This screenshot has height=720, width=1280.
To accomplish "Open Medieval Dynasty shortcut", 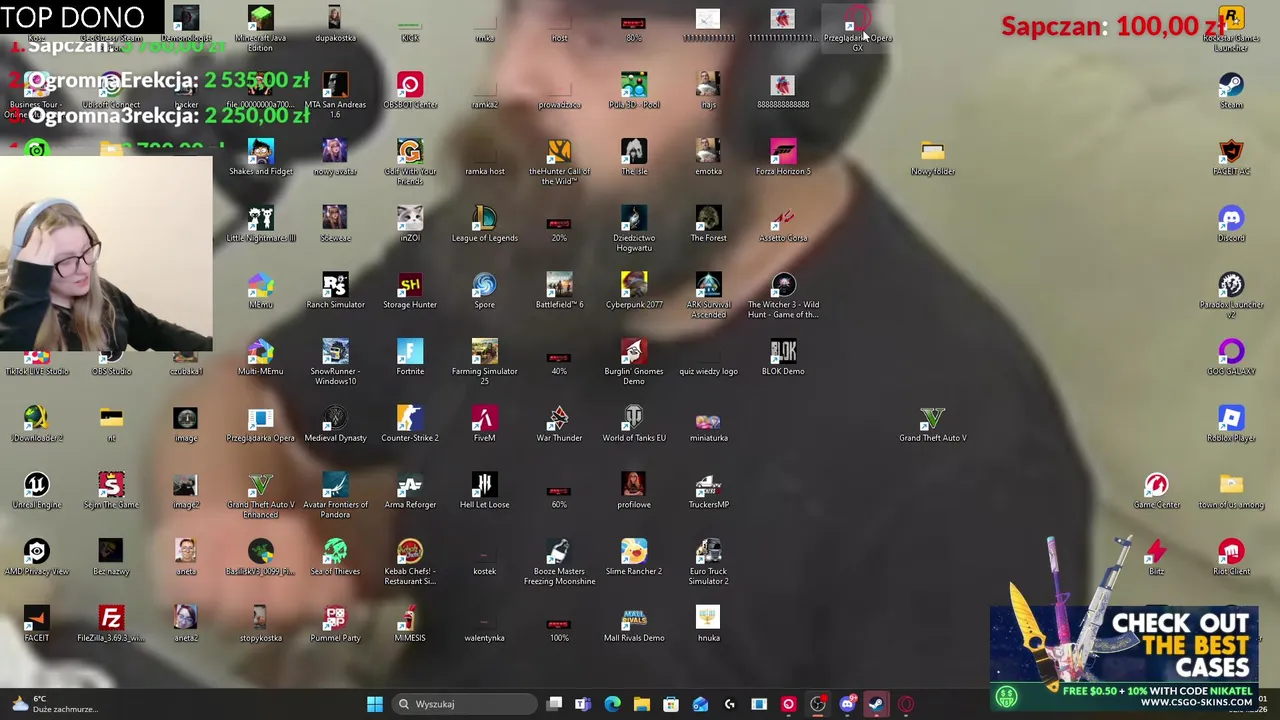I will (335, 424).
